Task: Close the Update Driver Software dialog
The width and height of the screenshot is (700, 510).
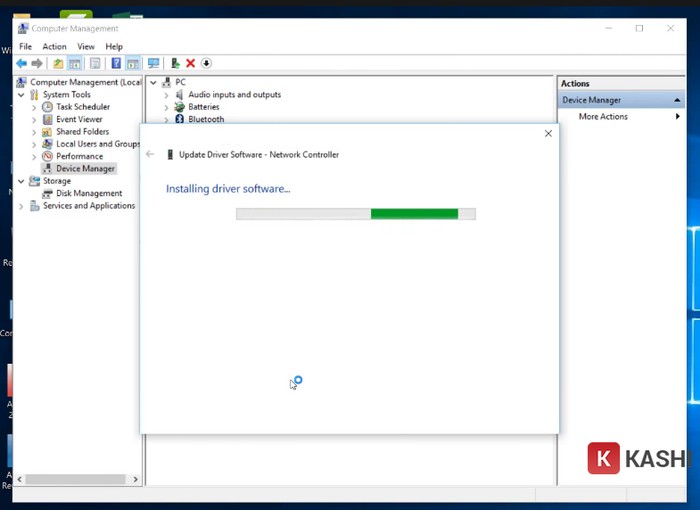Action: [x=548, y=133]
